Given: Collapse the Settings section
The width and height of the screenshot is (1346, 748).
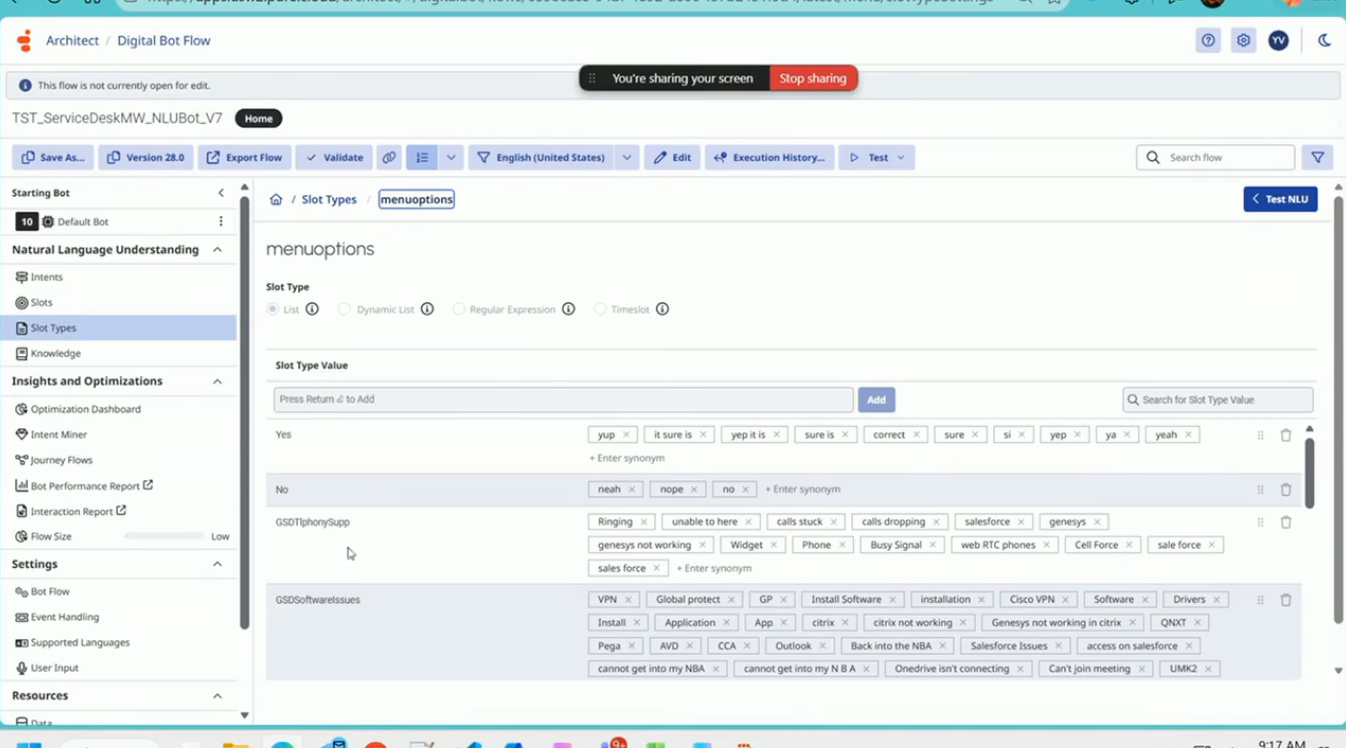Looking at the screenshot, I should point(217,565).
